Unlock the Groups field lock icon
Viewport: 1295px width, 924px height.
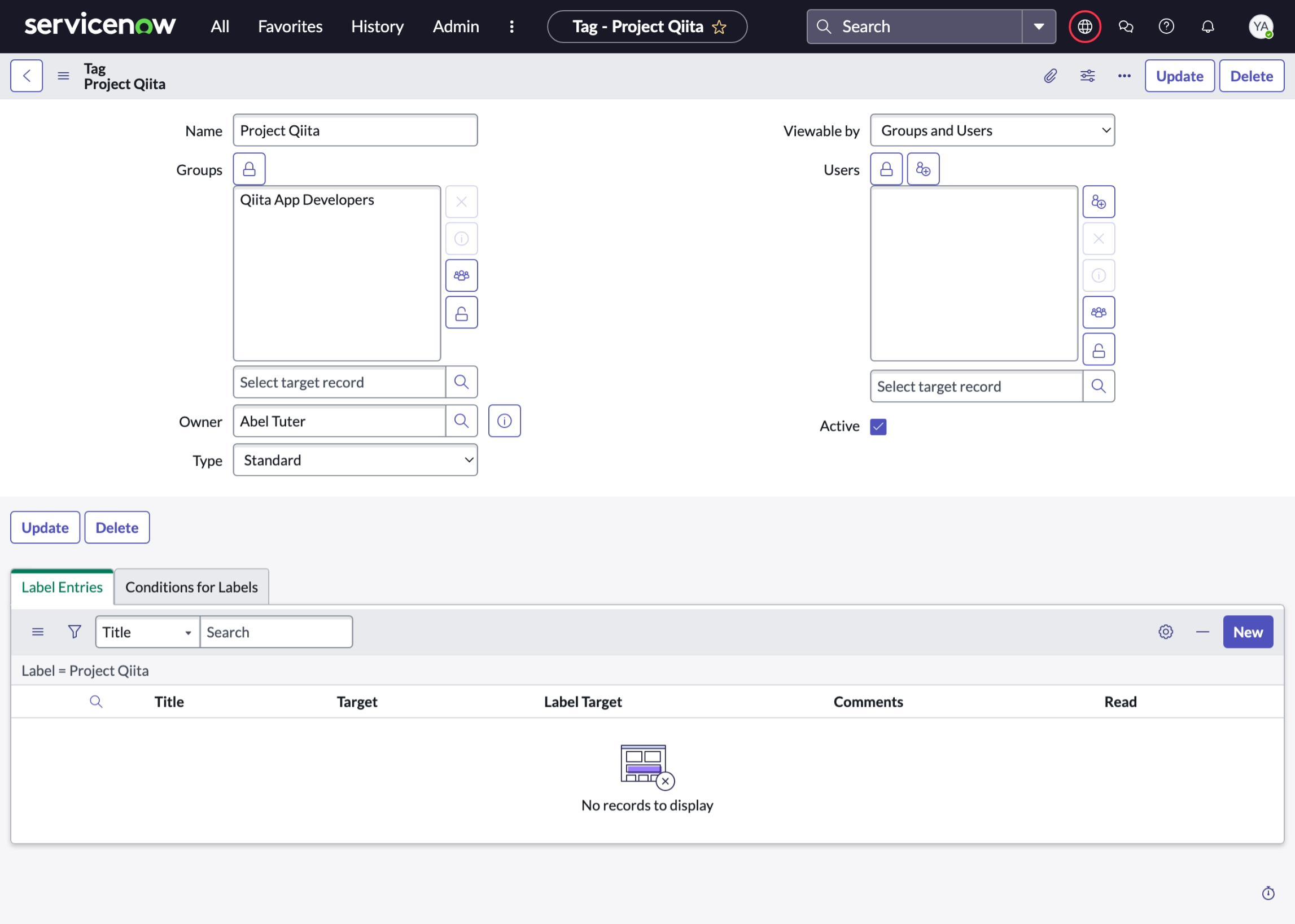248,168
